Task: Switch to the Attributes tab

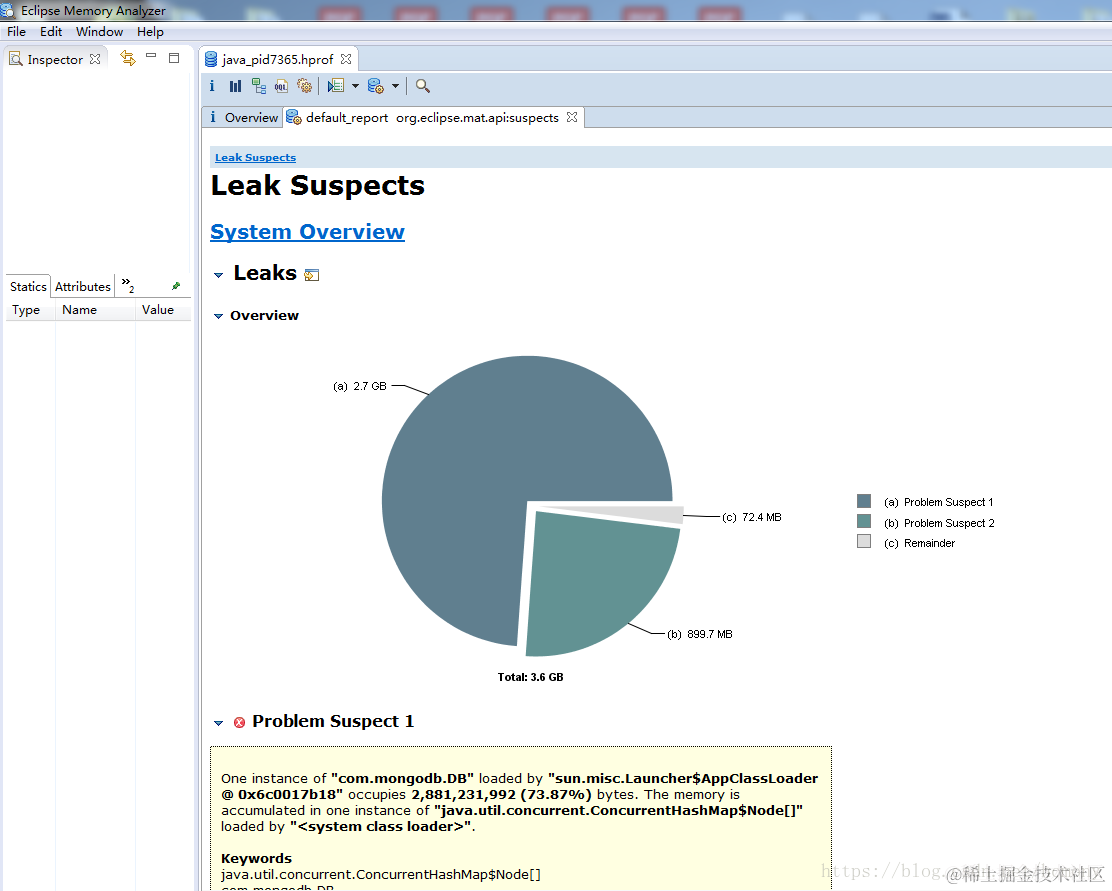Action: click(83, 287)
